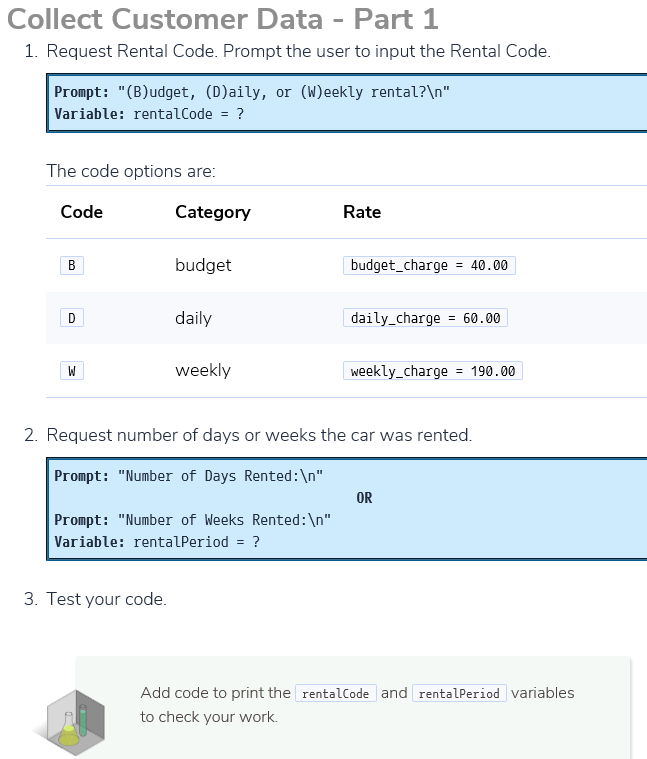Image resolution: width=647 pixels, height=759 pixels.
Task: Click the "budget_charge = 40.00" code snippet
Action: coord(429,265)
